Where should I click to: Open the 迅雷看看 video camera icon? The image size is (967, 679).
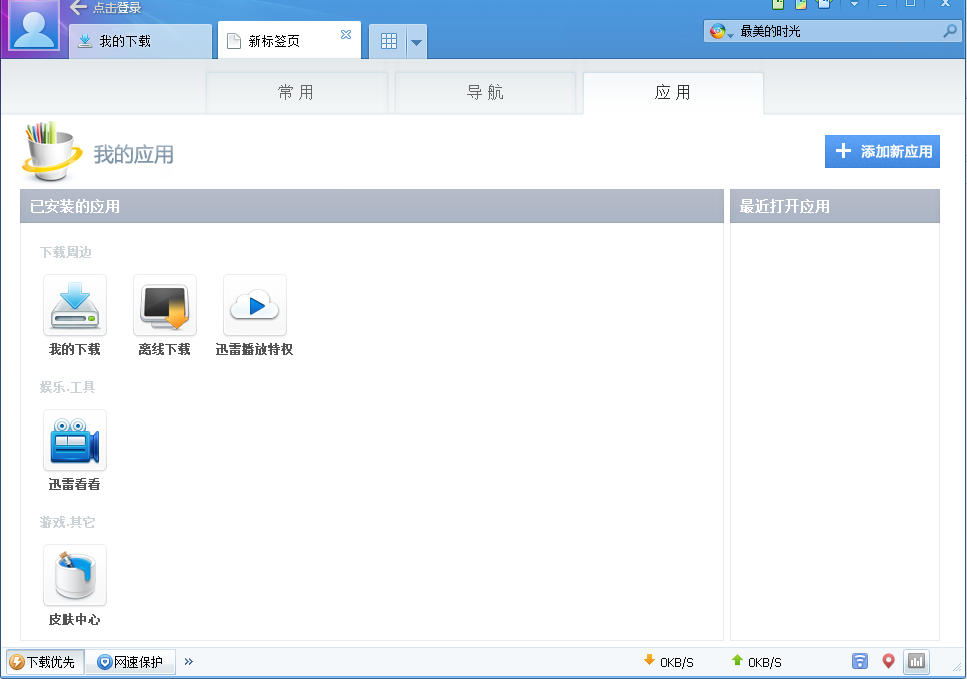pyautogui.click(x=75, y=440)
